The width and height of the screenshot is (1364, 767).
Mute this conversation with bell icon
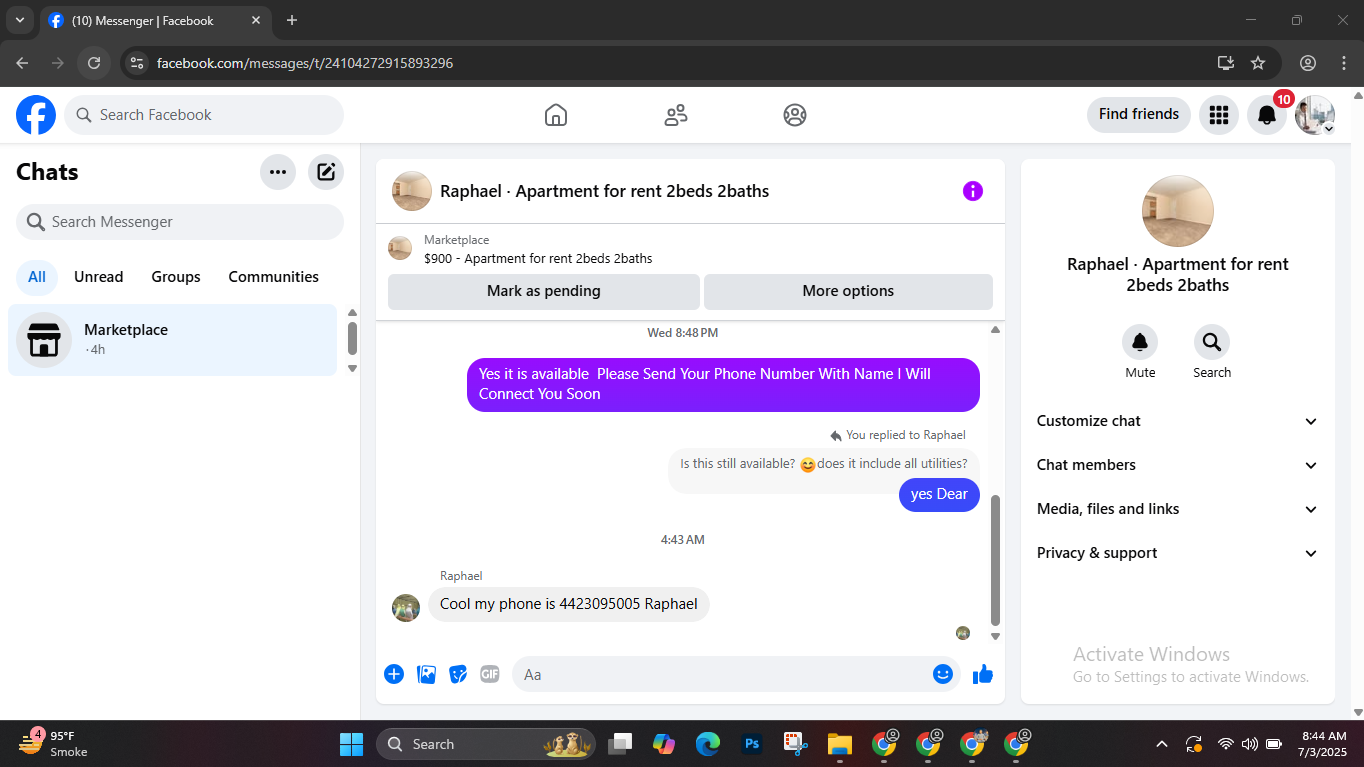(x=1140, y=343)
